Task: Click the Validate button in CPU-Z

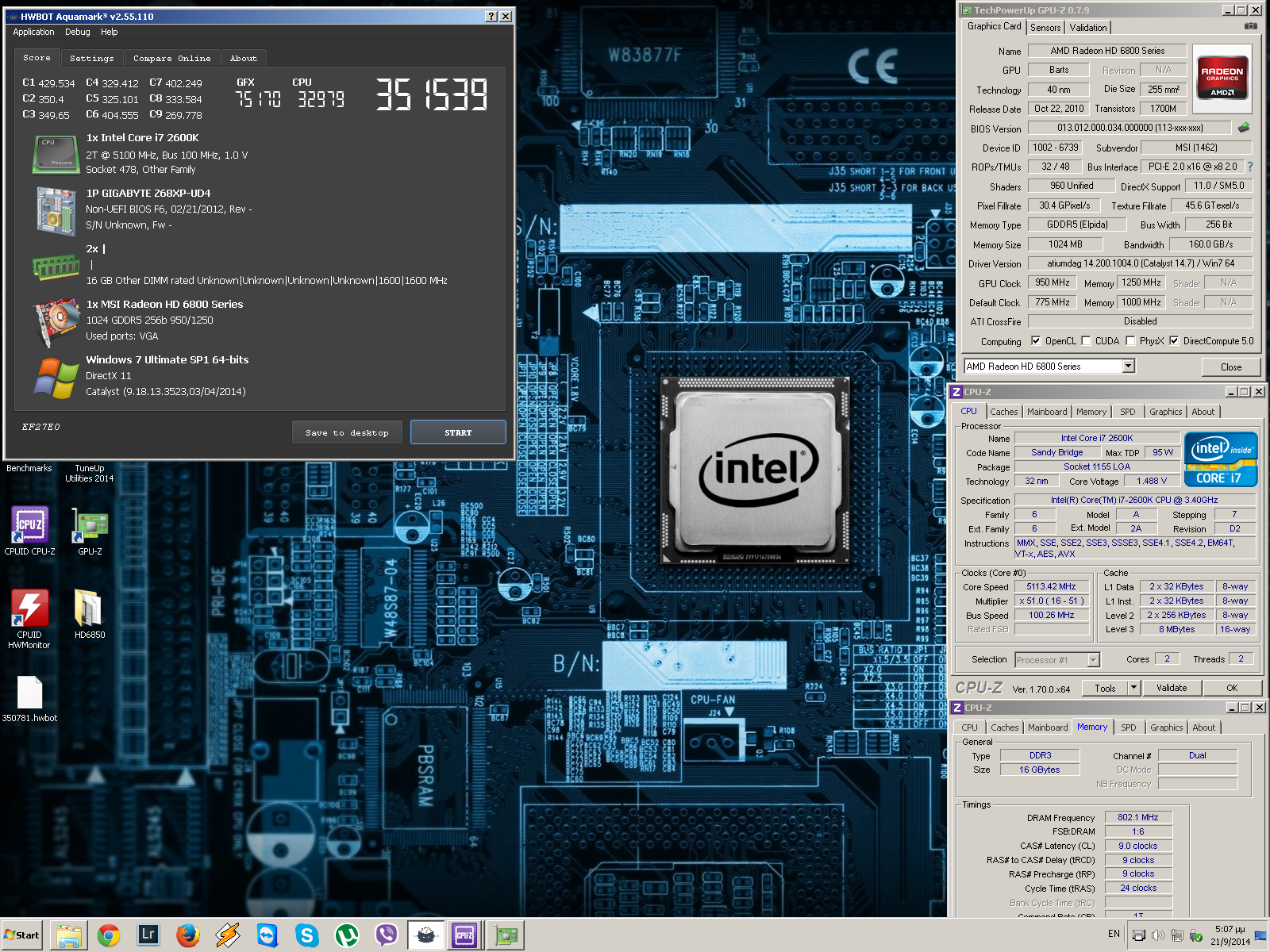Action: (x=1172, y=688)
